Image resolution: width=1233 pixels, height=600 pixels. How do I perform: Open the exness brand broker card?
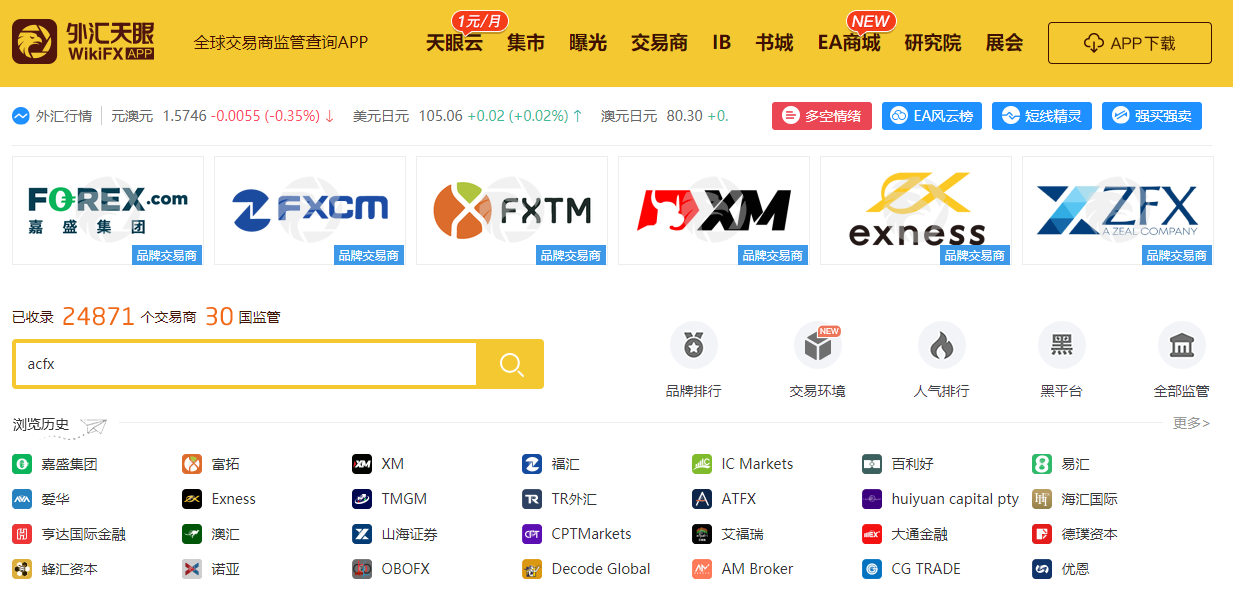[916, 211]
